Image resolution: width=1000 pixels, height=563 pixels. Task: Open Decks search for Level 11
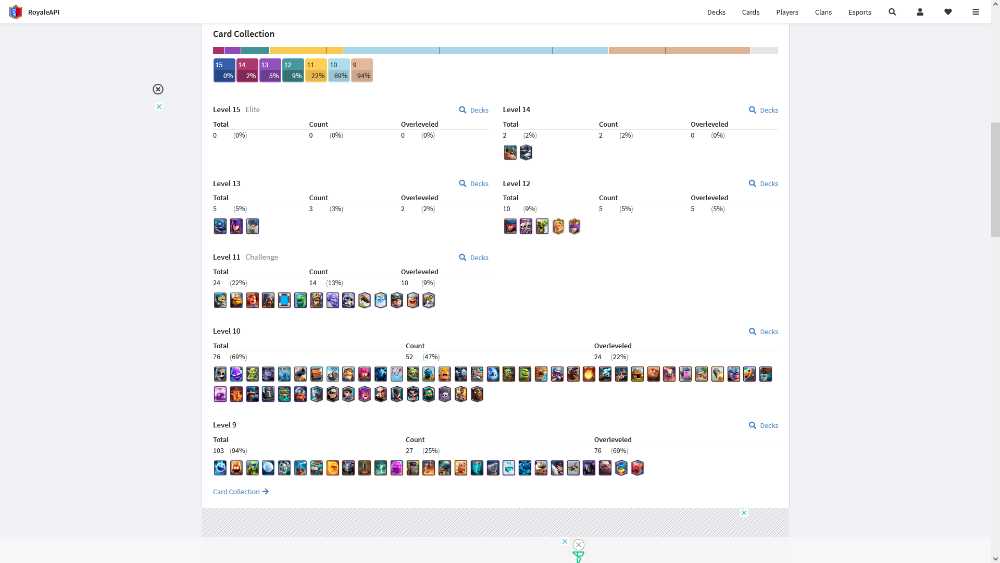click(x=473, y=258)
